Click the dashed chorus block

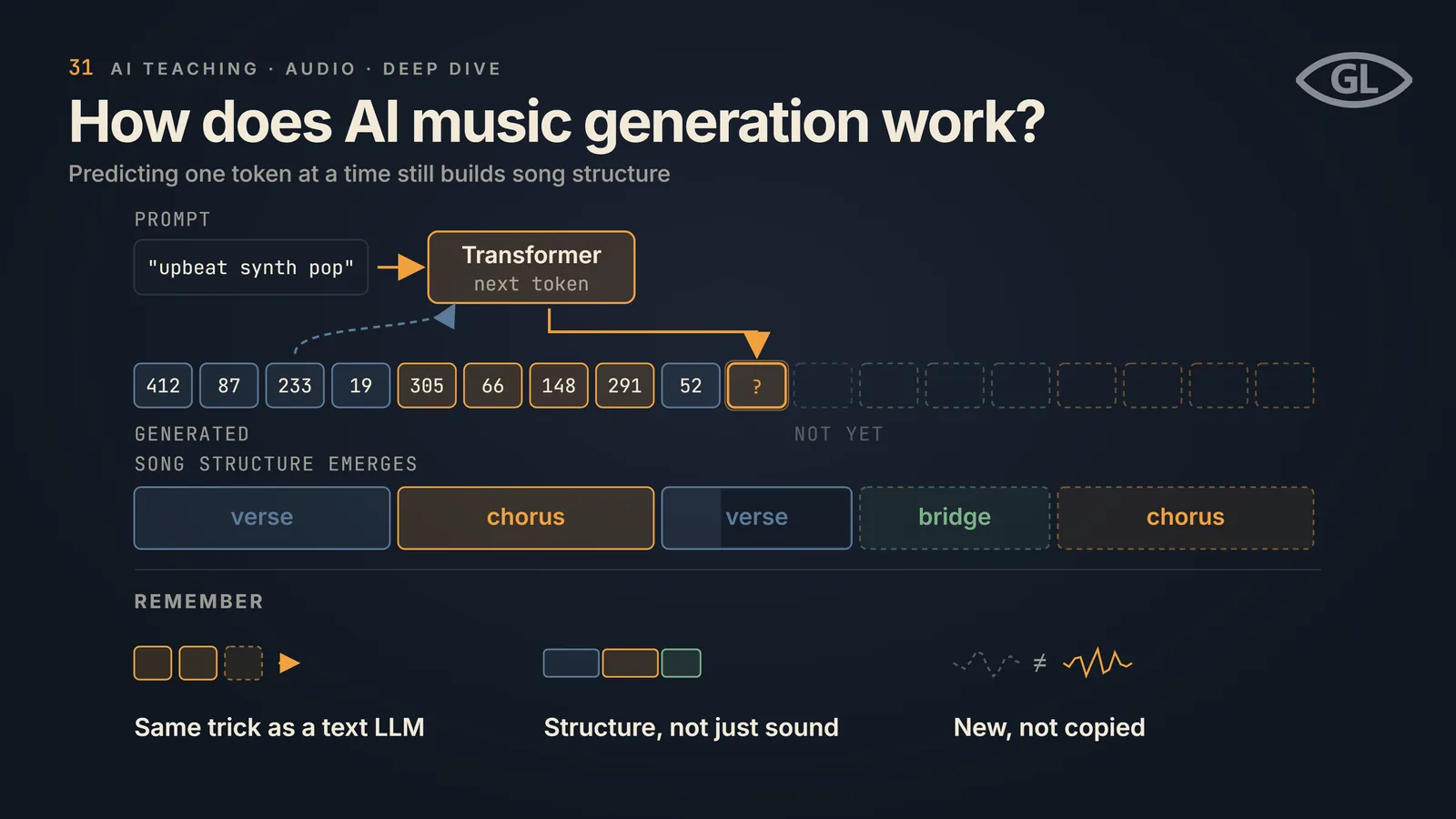[1186, 518]
